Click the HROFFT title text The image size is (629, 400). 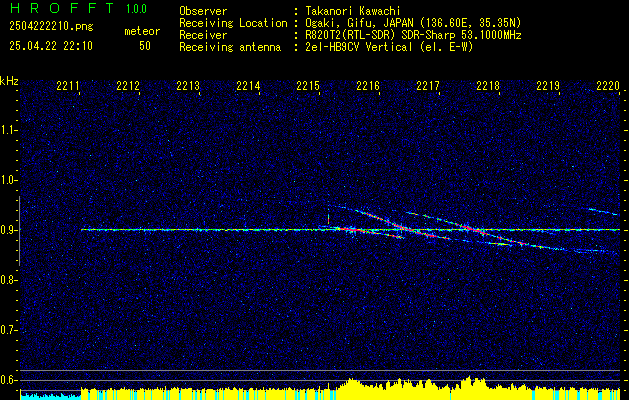pos(62,8)
